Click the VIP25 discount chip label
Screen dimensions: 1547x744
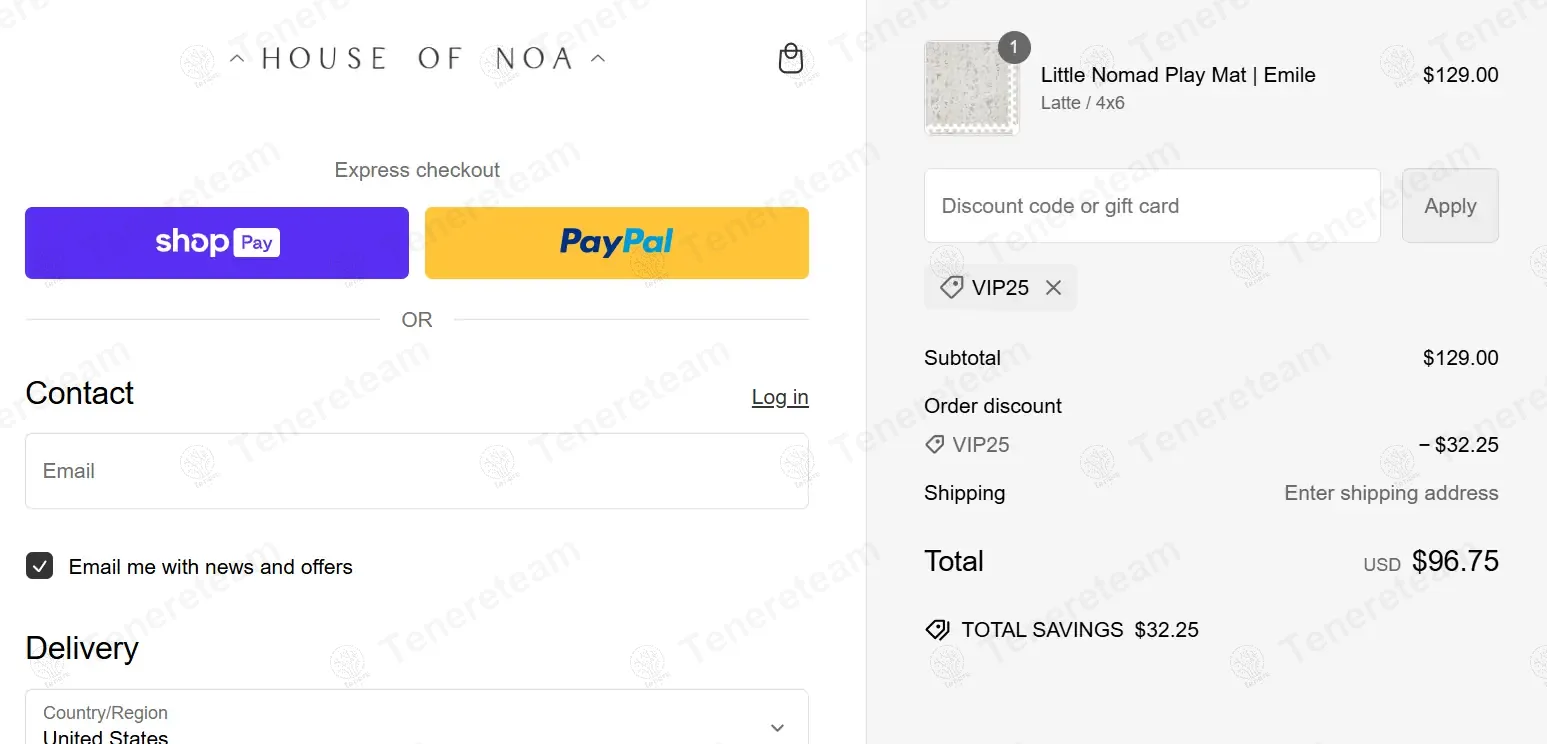(x=1000, y=288)
